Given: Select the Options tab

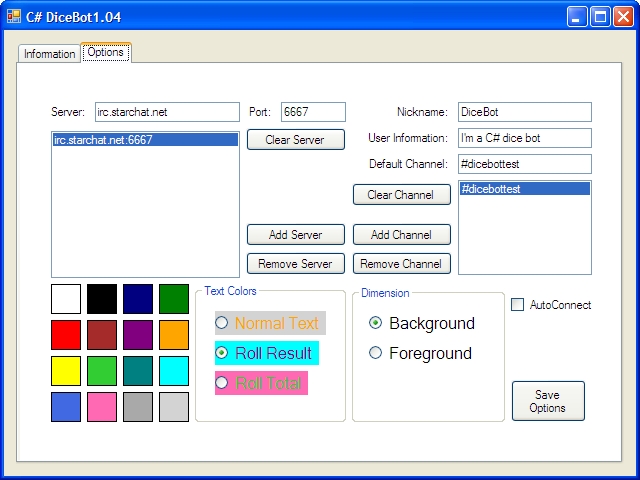Looking at the screenshot, I should tap(106, 52).
